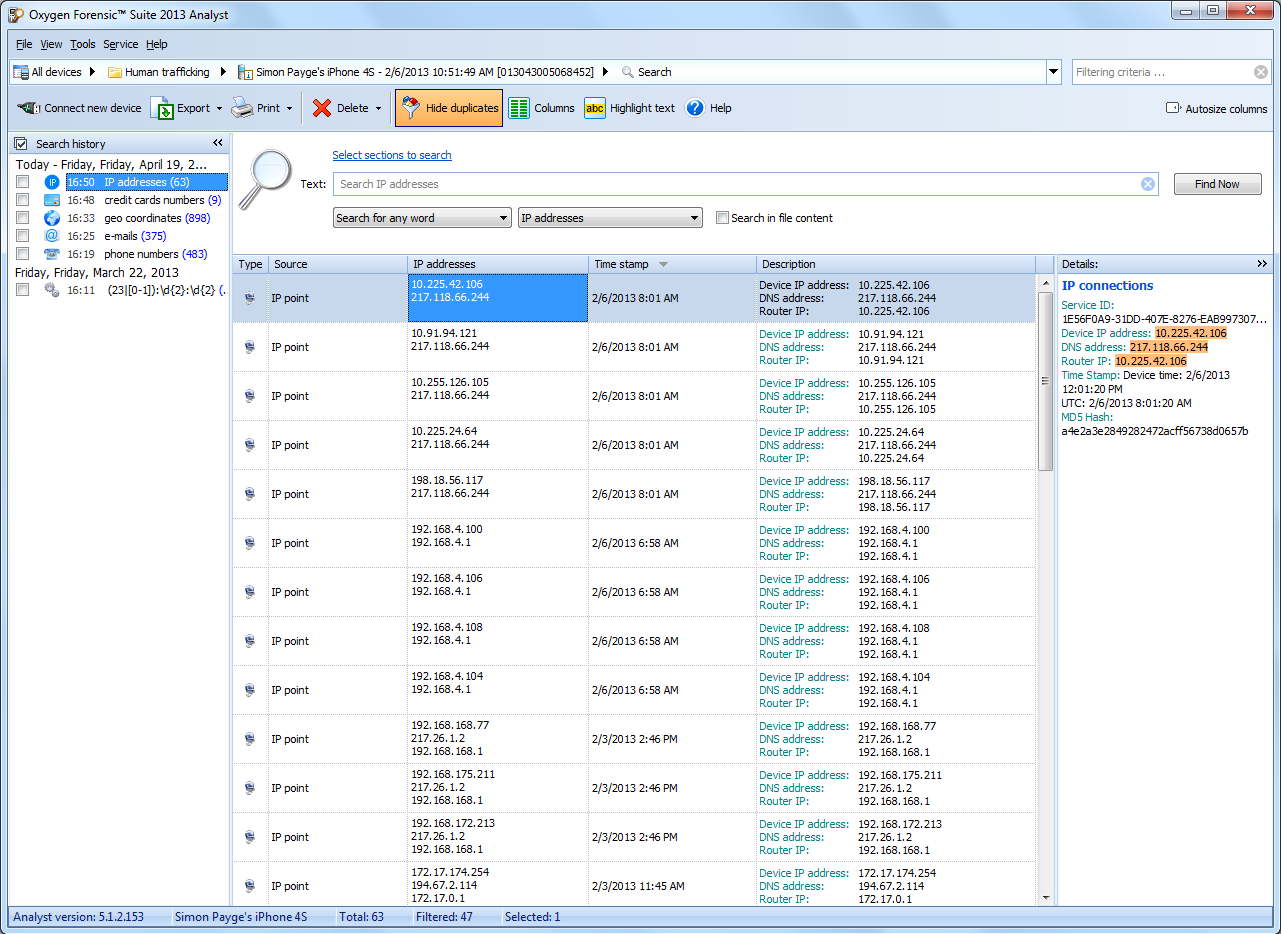The height and width of the screenshot is (934, 1281).
Task: Open the Service menu
Action: pyautogui.click(x=121, y=44)
